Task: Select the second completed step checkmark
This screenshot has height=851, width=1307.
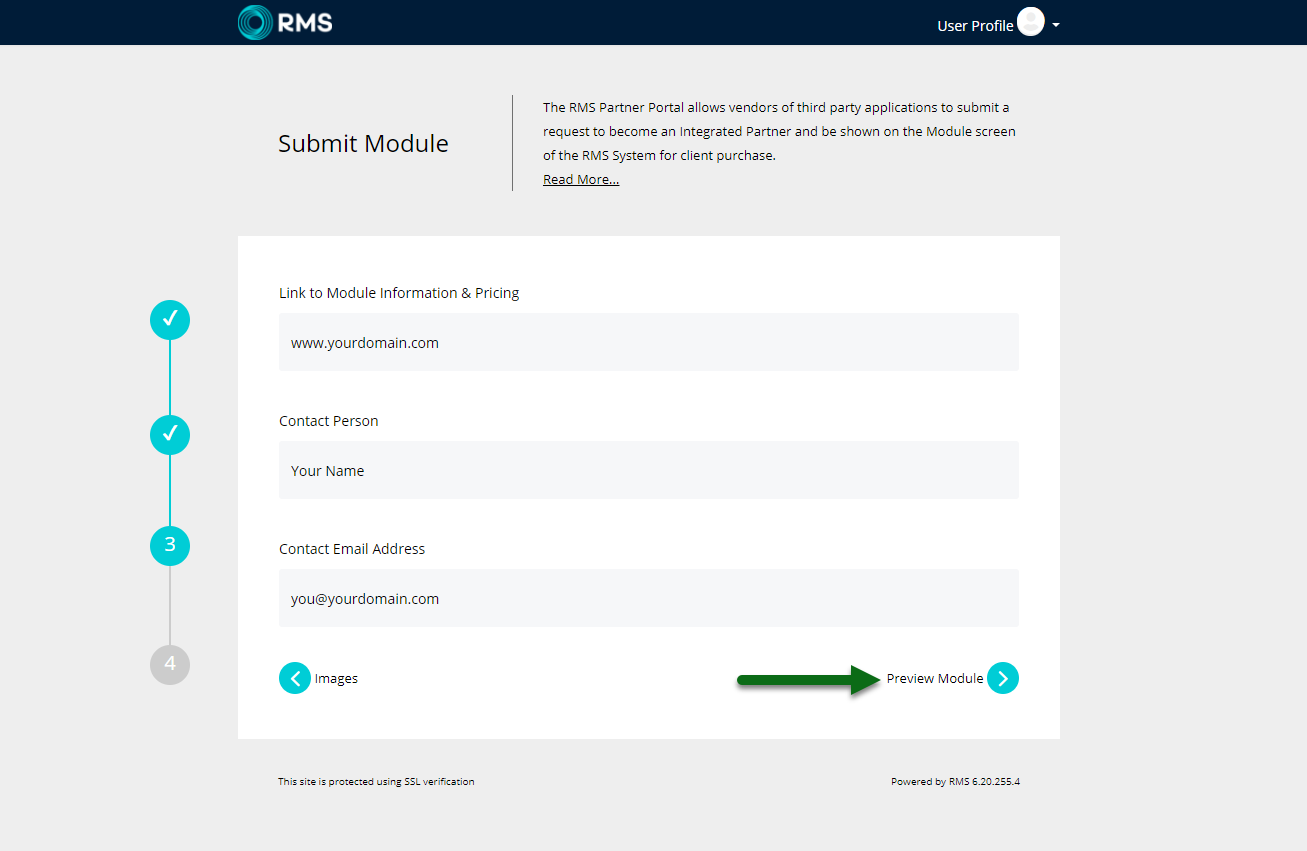Action: click(170, 435)
